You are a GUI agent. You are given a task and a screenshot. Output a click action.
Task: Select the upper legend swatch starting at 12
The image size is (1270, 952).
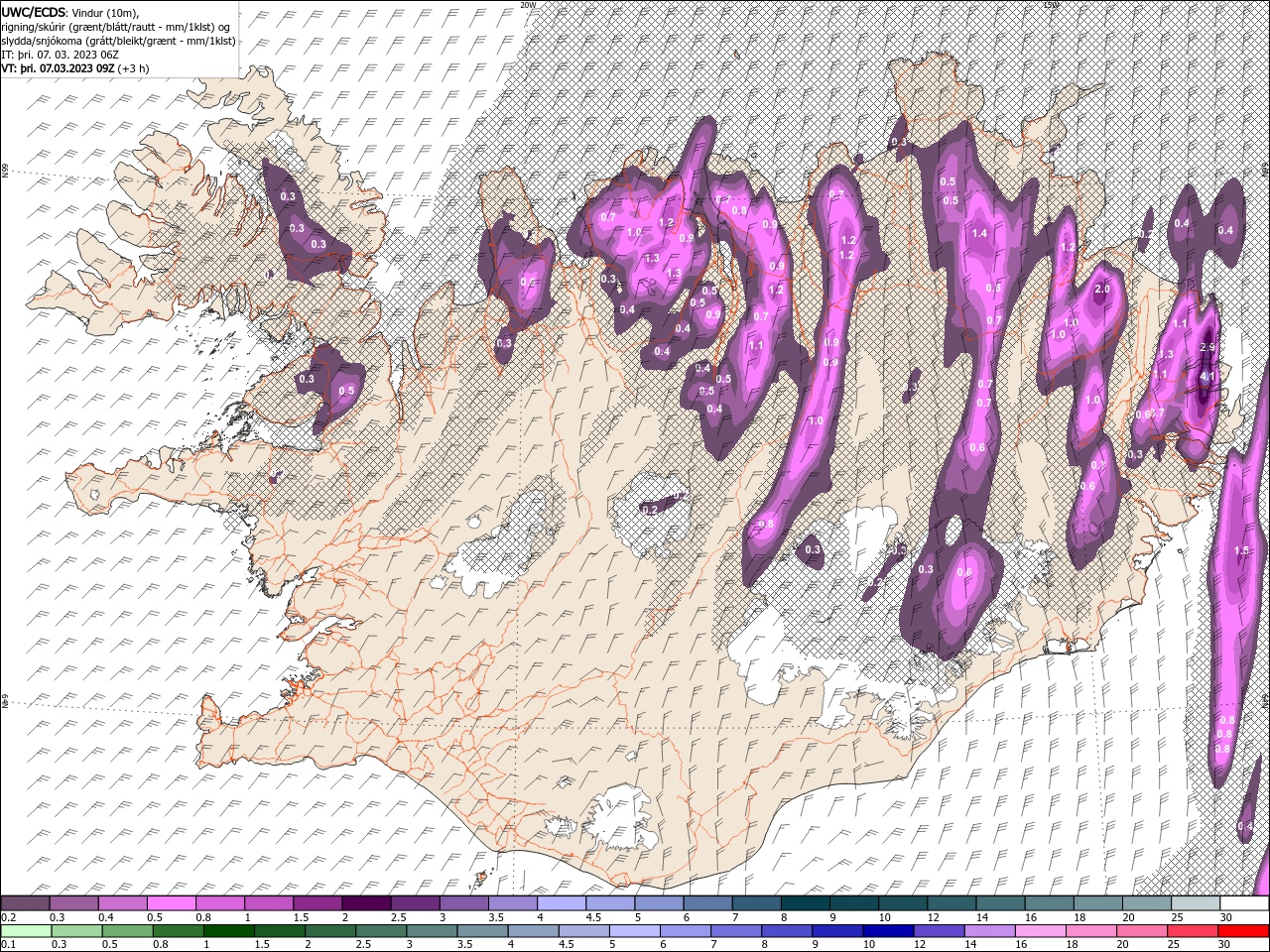[x=952, y=903]
